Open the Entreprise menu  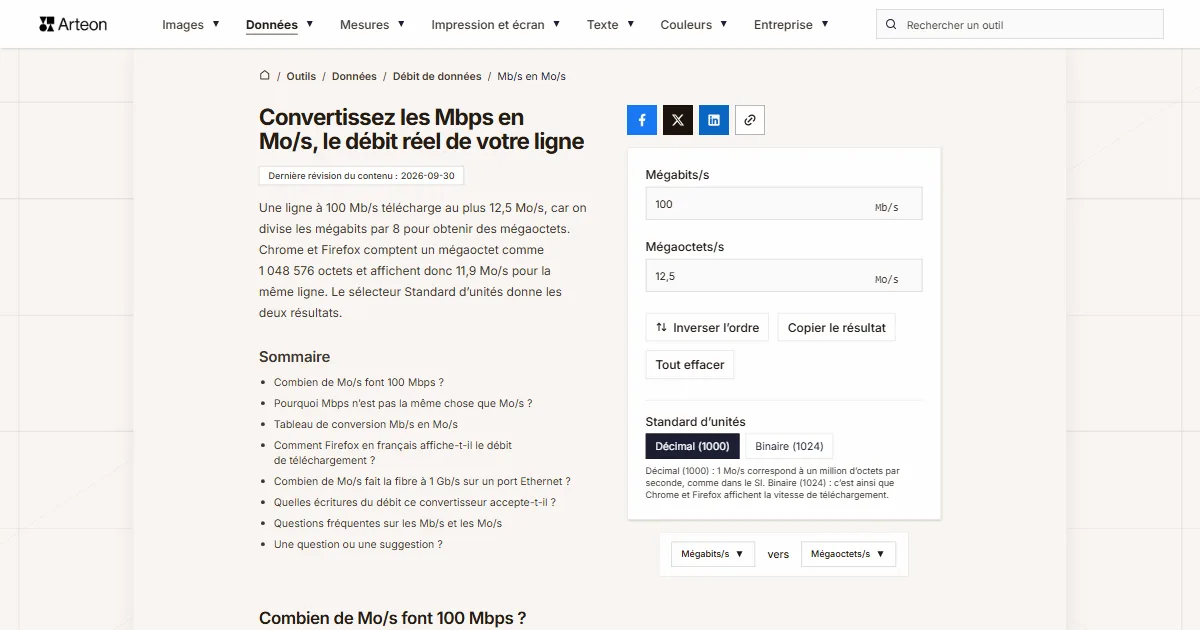click(x=791, y=24)
